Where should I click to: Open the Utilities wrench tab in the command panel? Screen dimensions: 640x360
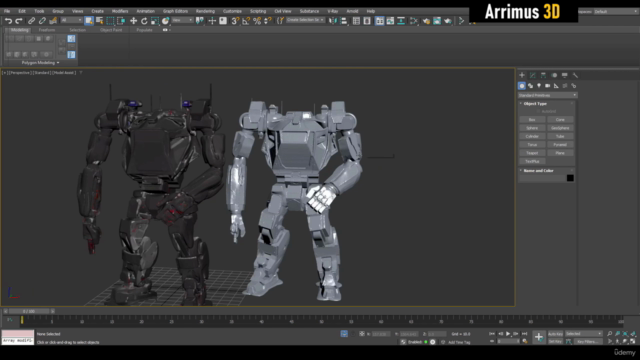click(x=575, y=75)
